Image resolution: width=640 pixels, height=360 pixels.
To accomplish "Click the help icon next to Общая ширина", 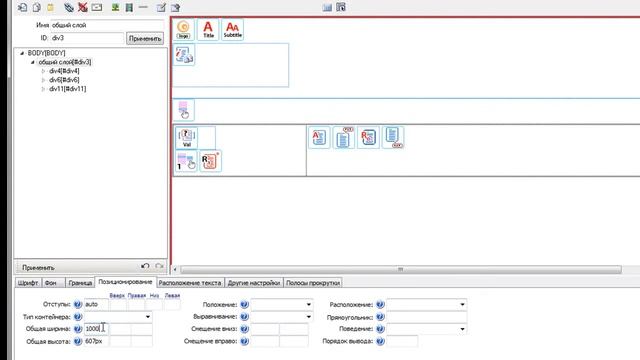I will point(78,329).
